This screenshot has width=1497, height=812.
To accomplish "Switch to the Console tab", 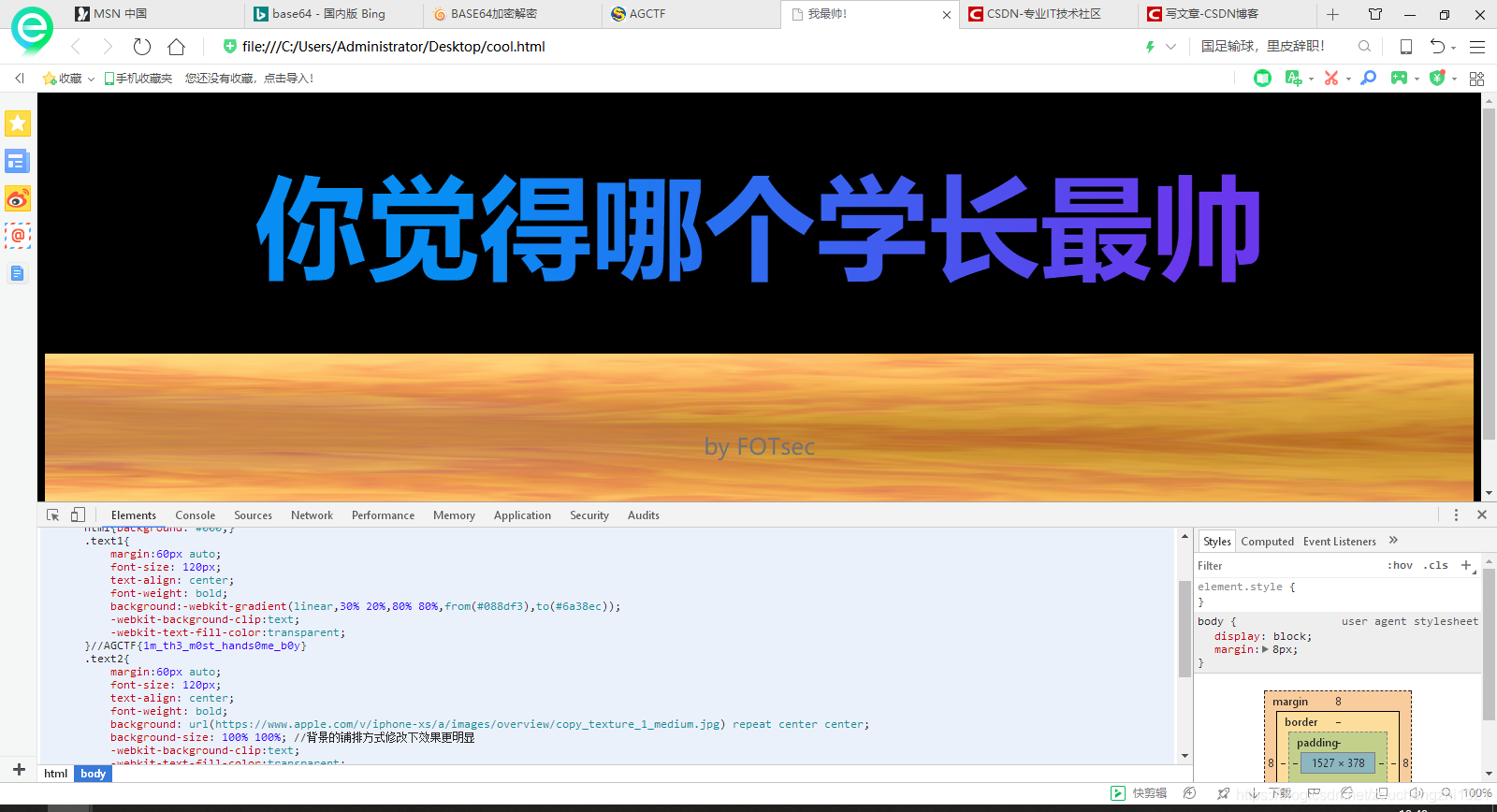I will coord(195,515).
